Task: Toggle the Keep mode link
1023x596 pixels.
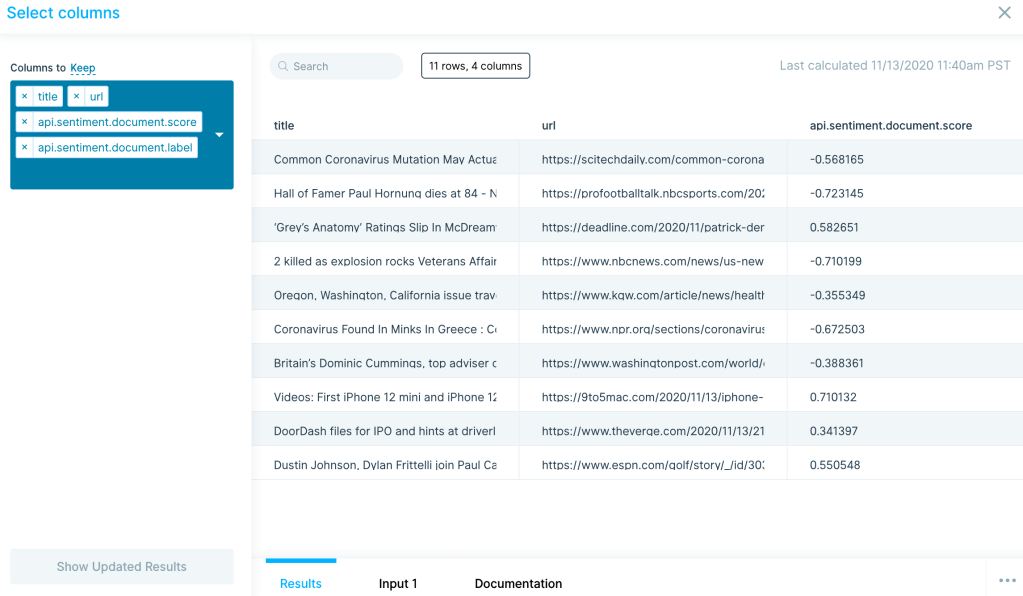Action: click(83, 68)
